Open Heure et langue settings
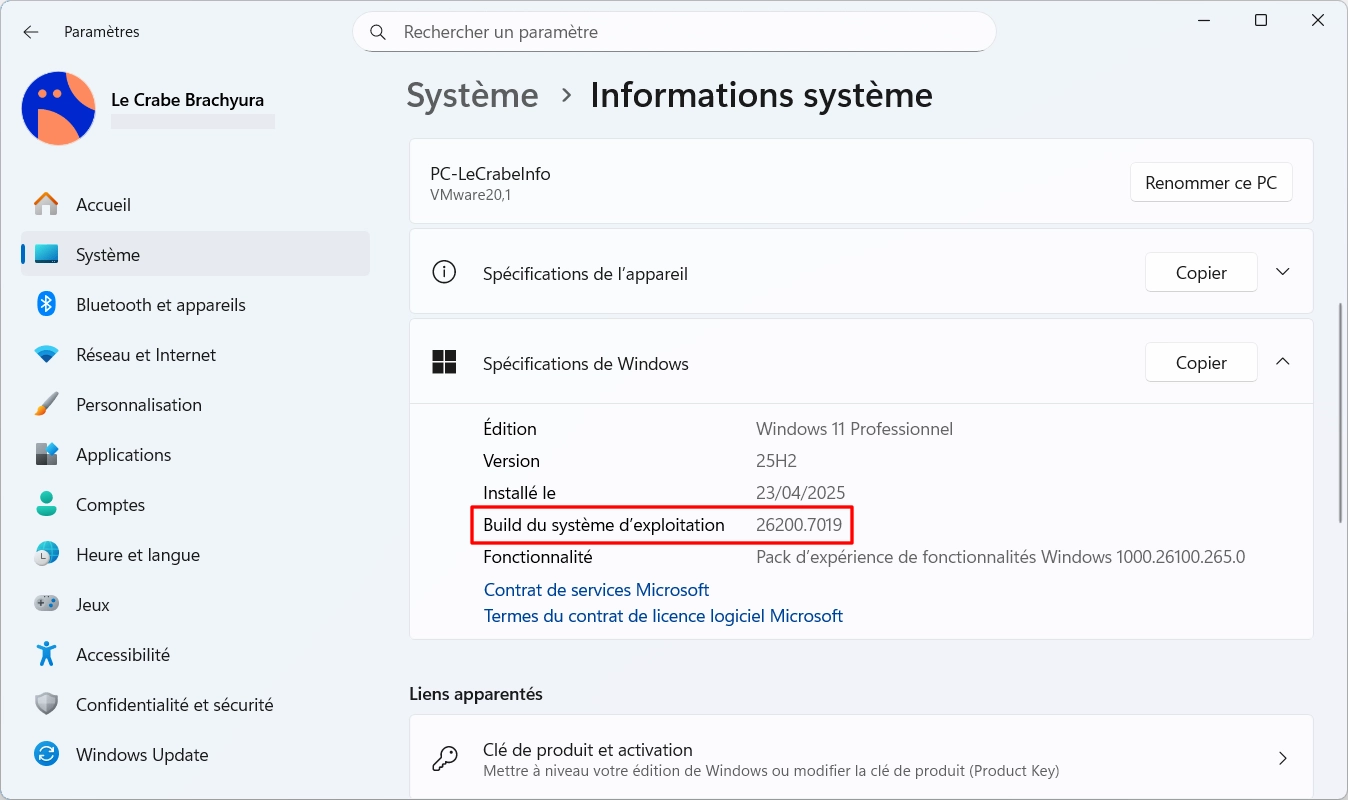 coord(137,555)
